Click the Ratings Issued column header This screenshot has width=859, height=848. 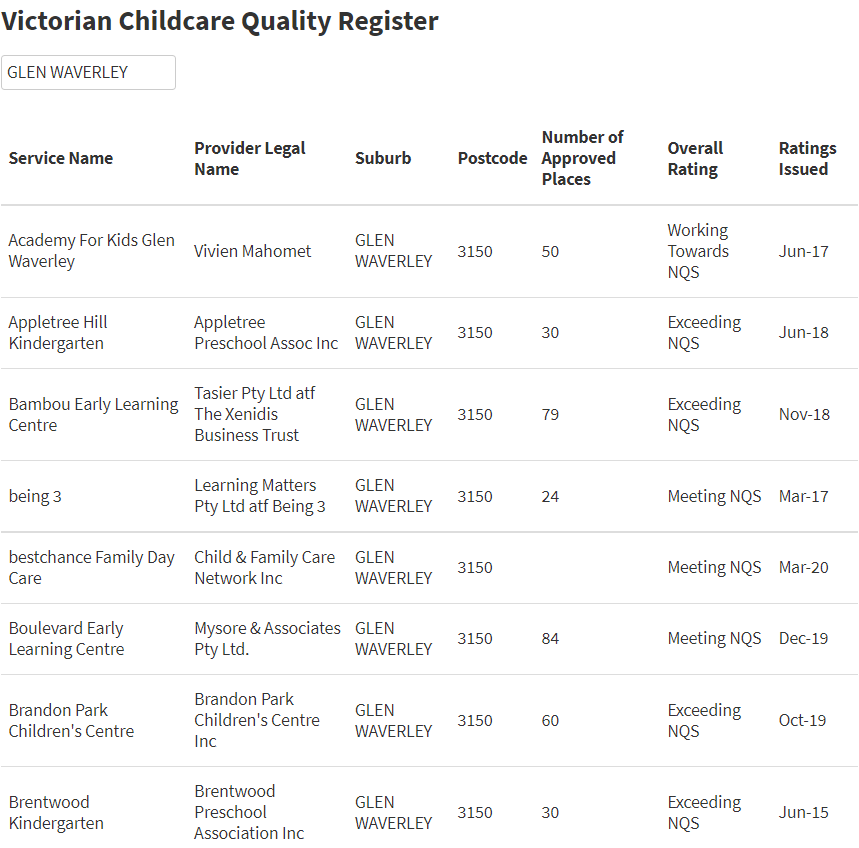tap(808, 158)
